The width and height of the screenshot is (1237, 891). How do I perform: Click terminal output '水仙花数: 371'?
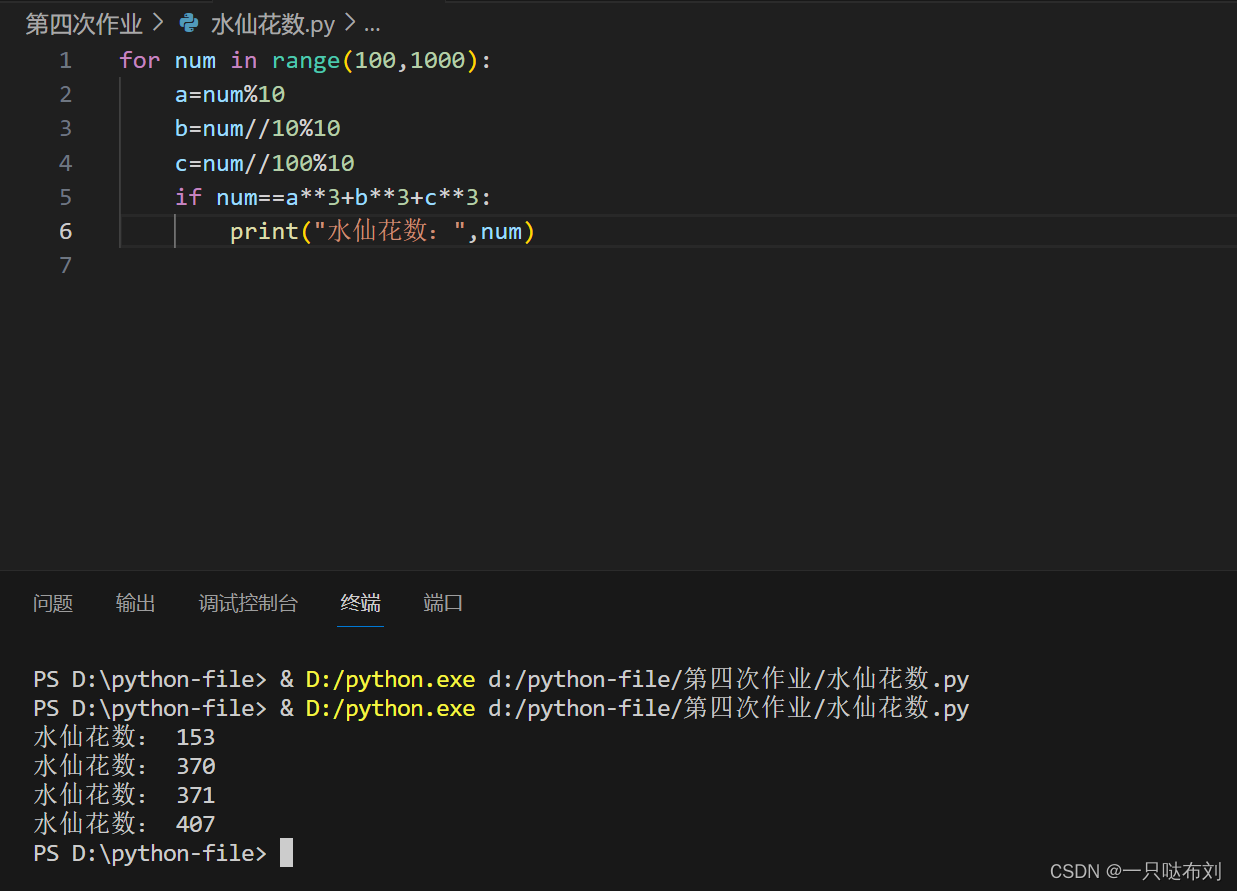point(124,795)
